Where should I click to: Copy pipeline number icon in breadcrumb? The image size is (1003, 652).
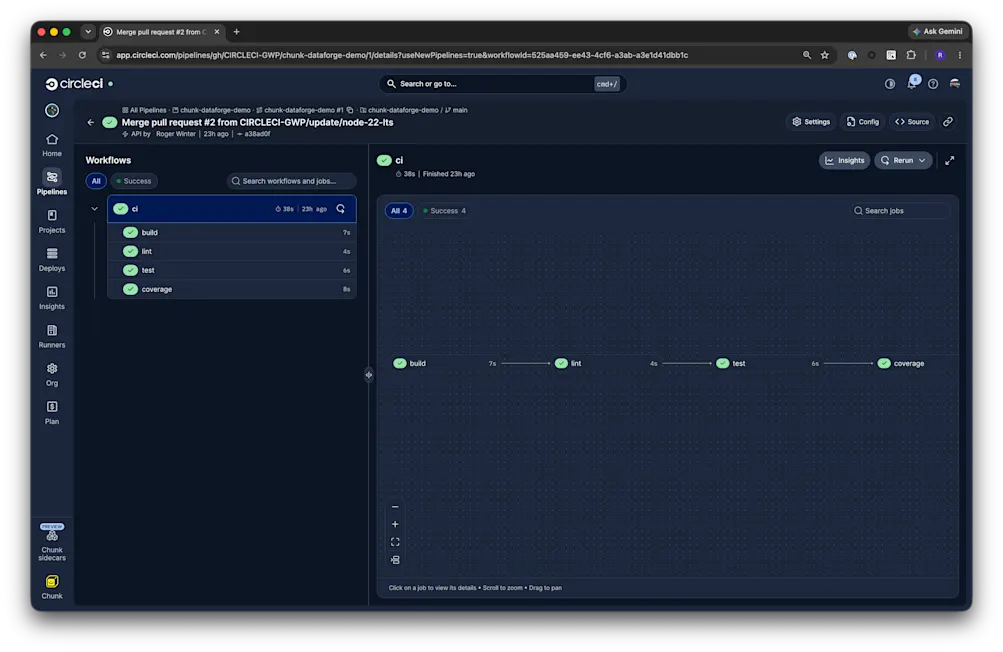point(350,110)
